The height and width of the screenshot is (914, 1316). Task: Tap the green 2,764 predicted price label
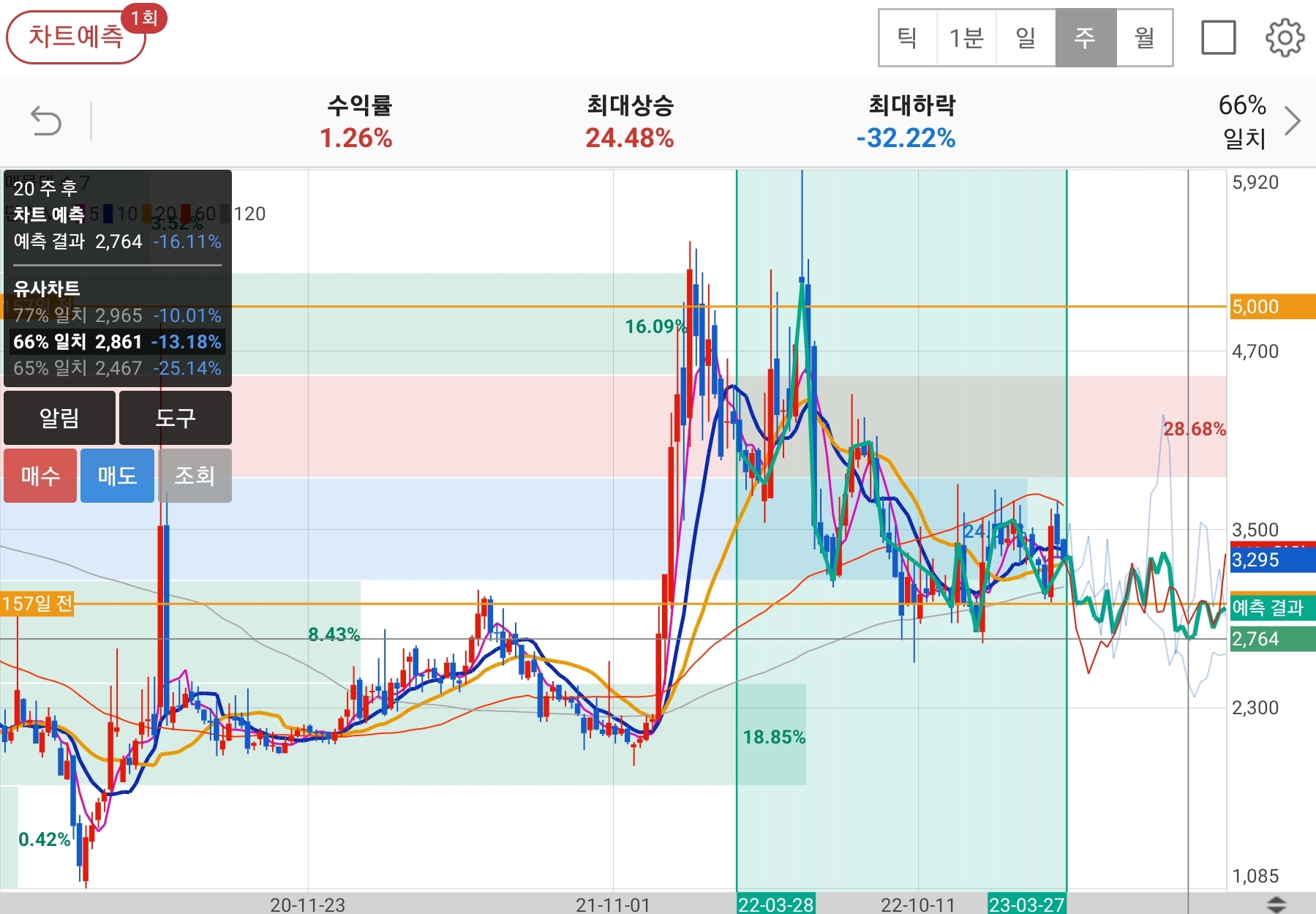click(x=1272, y=639)
